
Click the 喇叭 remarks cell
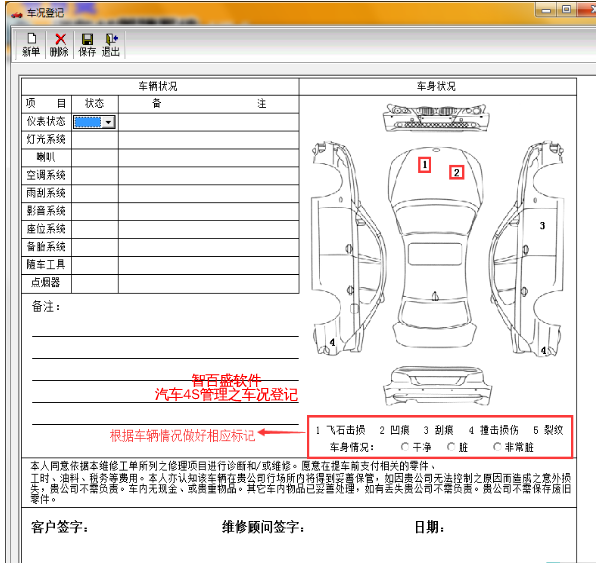tap(209, 158)
